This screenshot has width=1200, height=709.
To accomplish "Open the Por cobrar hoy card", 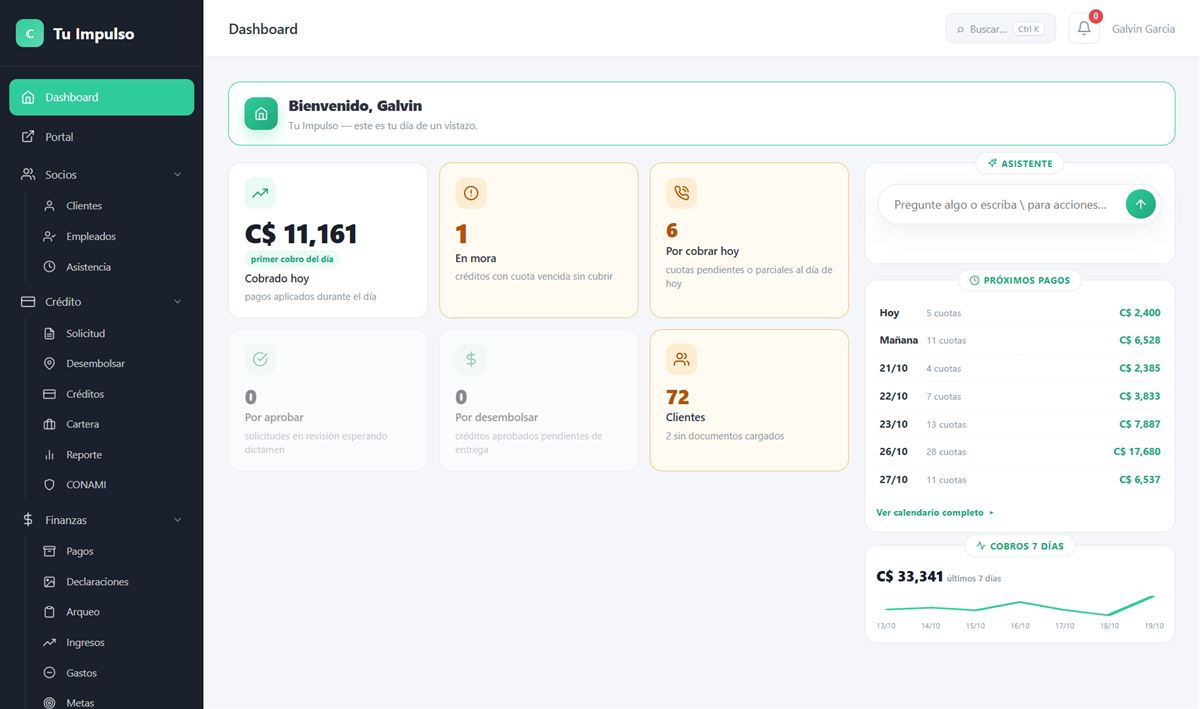I will (749, 241).
